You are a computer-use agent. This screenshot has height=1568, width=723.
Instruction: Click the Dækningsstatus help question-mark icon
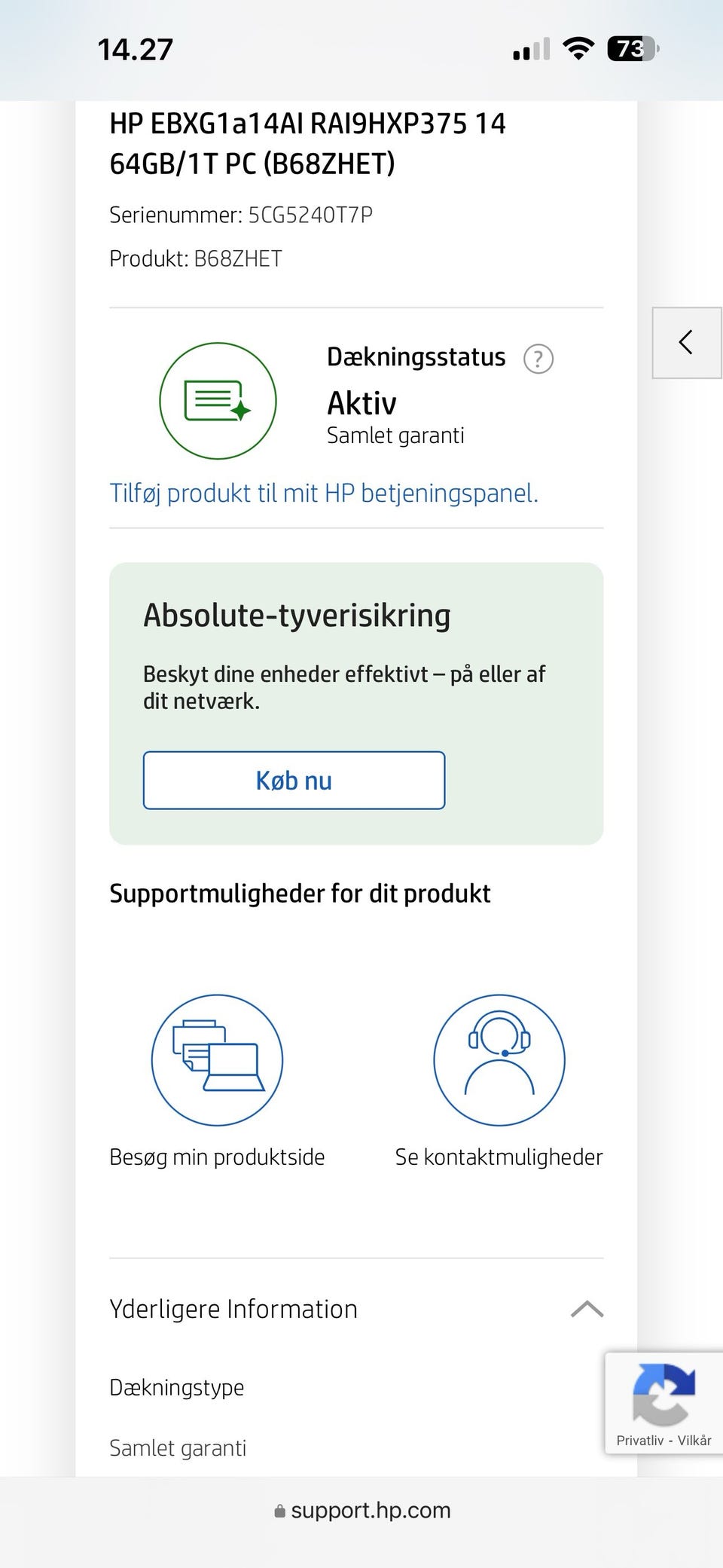coord(538,359)
